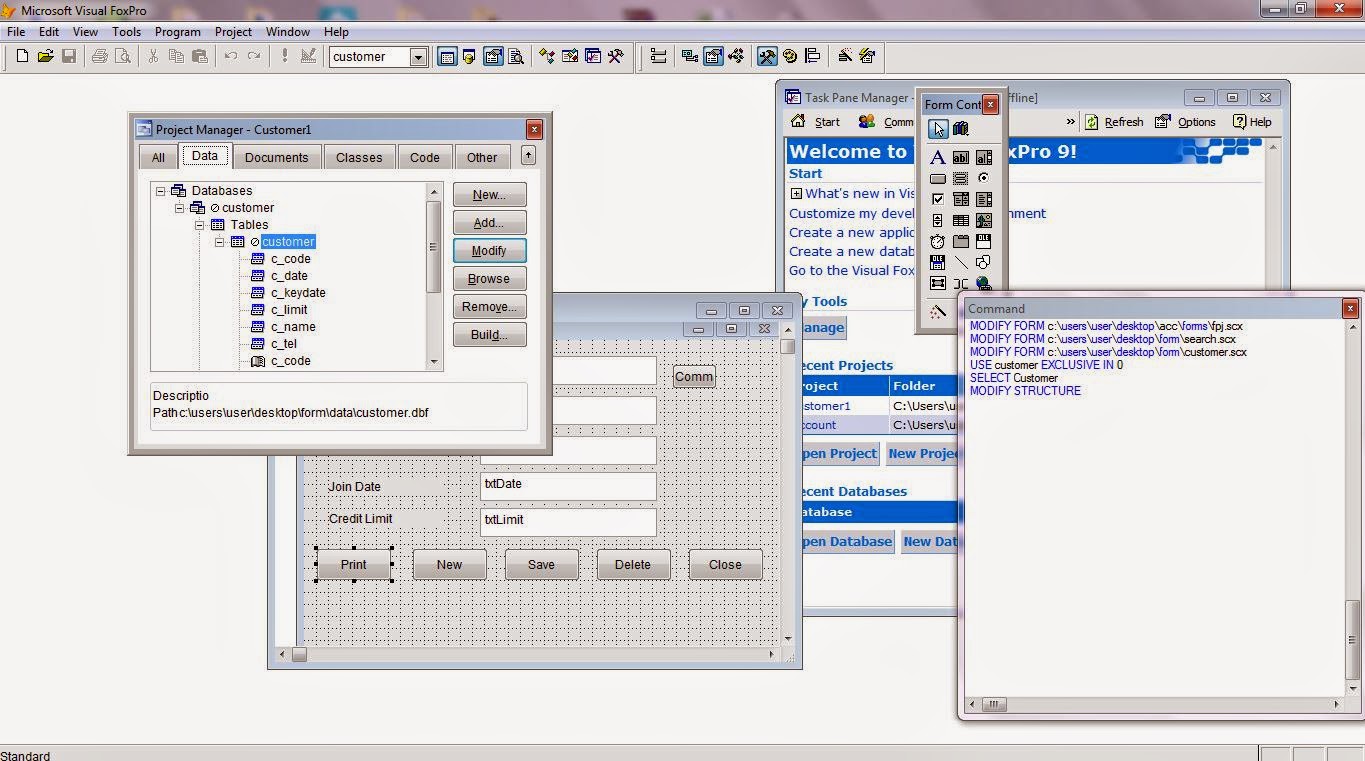
Task: Select the Spinner control tool
Action: [x=937, y=221]
